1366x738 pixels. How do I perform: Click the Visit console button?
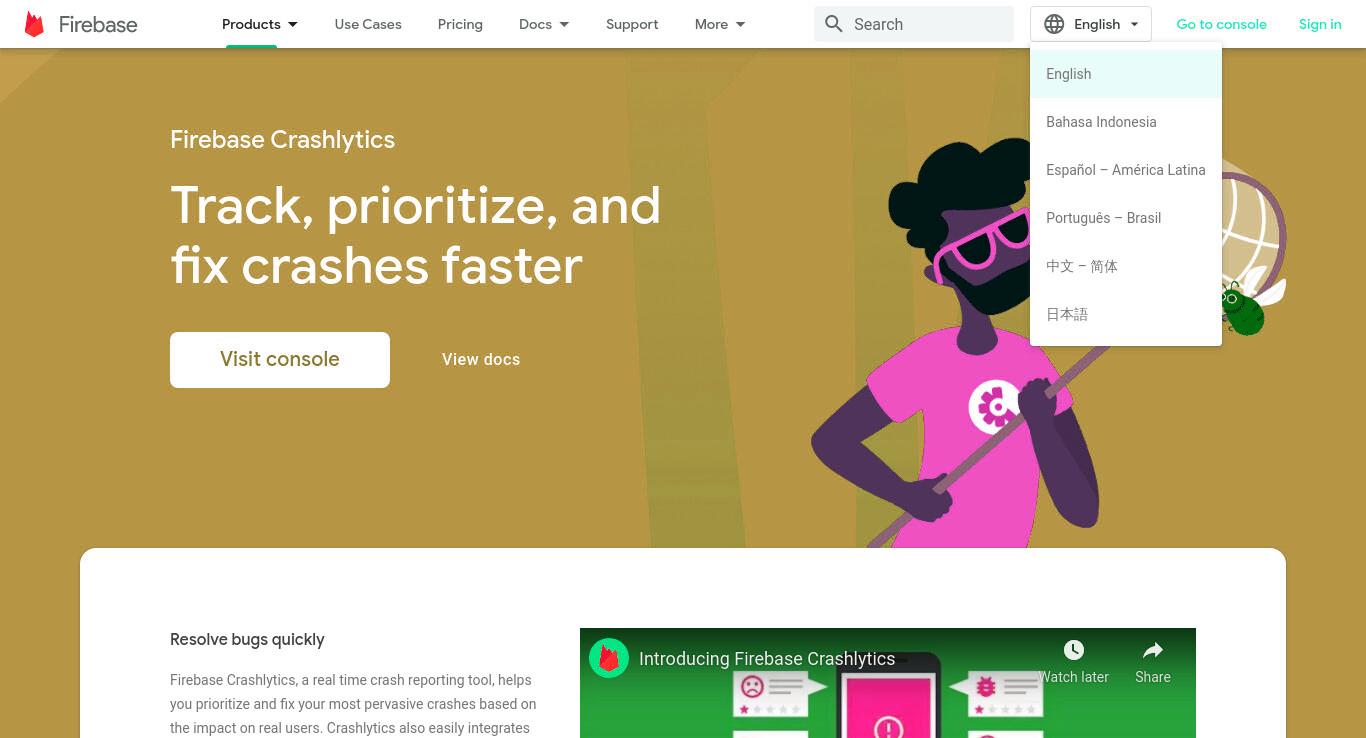pos(280,359)
